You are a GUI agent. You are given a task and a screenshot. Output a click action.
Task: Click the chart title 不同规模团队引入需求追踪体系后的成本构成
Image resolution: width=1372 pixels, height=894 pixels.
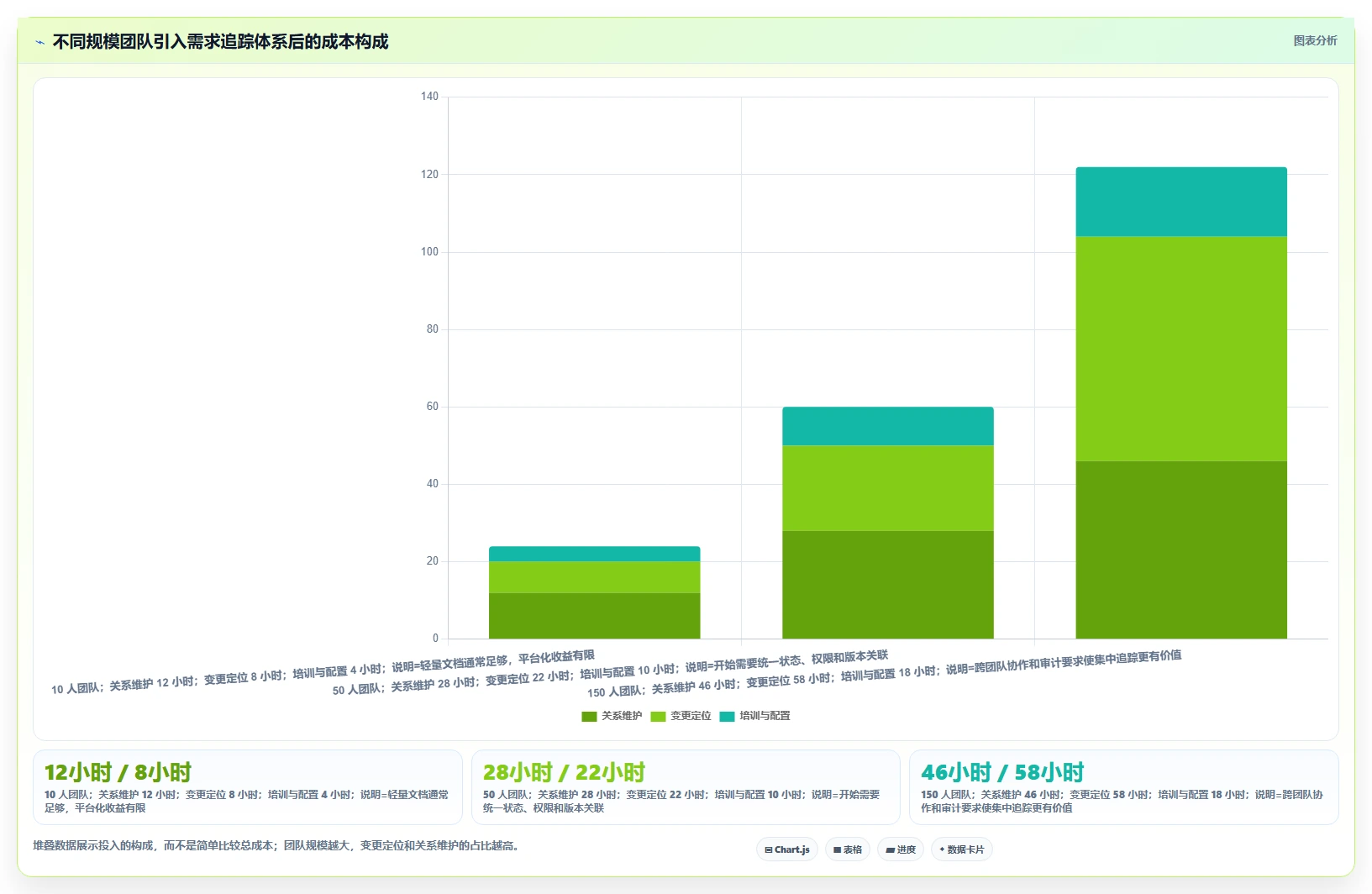[220, 42]
